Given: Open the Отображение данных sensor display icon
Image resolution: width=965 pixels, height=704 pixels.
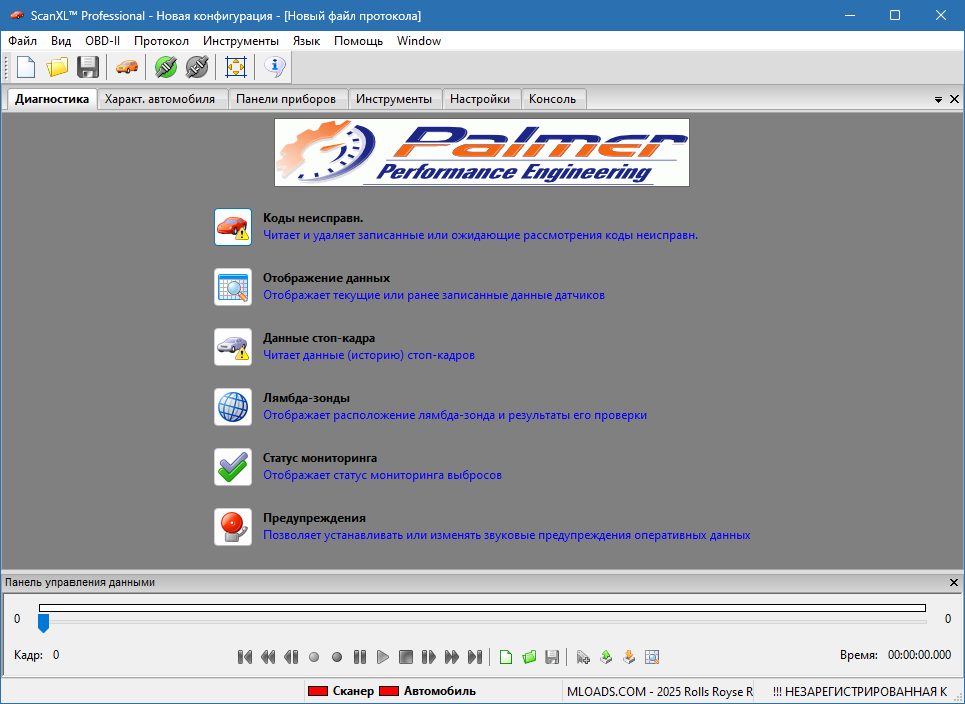Looking at the screenshot, I should point(231,286).
